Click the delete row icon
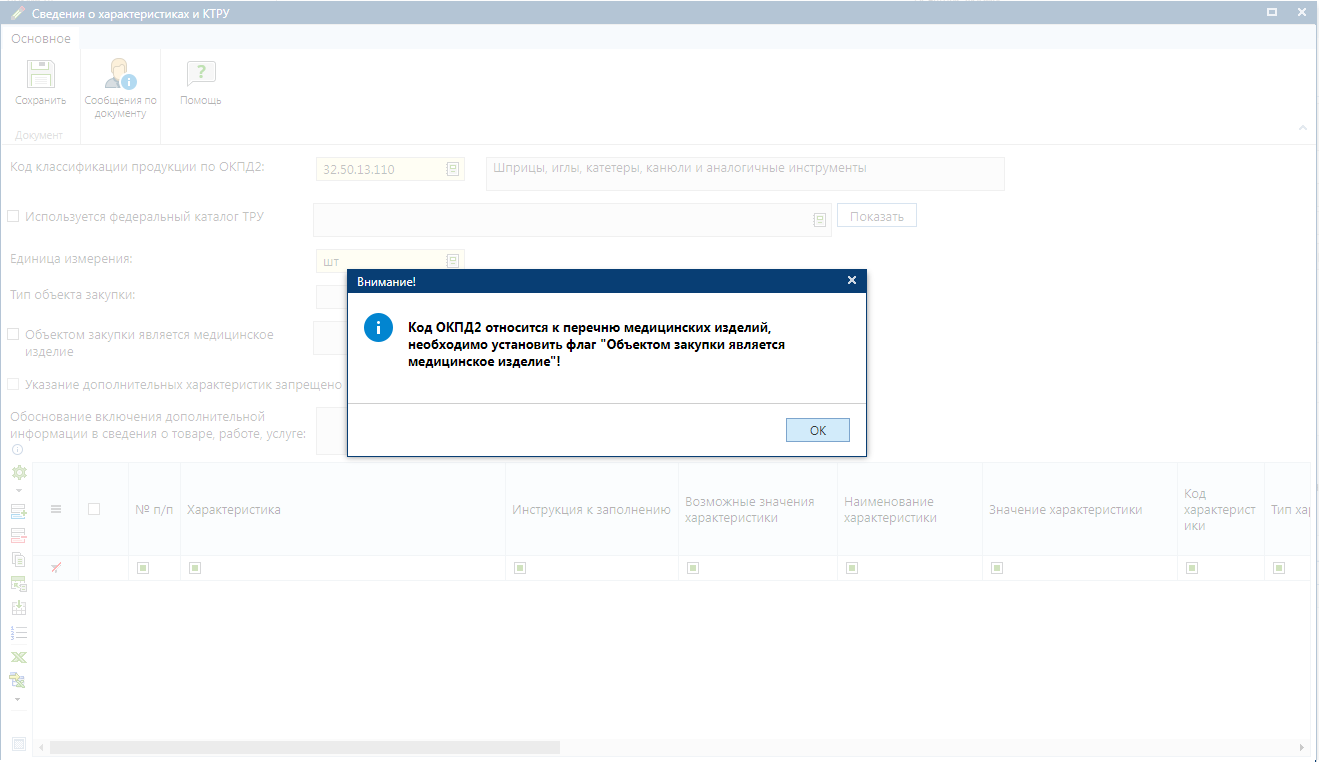1319x762 pixels. pyautogui.click(x=18, y=536)
